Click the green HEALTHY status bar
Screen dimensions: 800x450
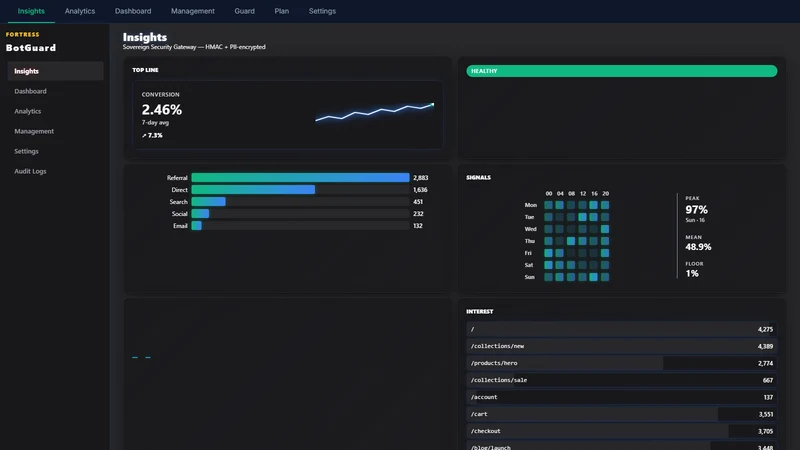[621, 71]
